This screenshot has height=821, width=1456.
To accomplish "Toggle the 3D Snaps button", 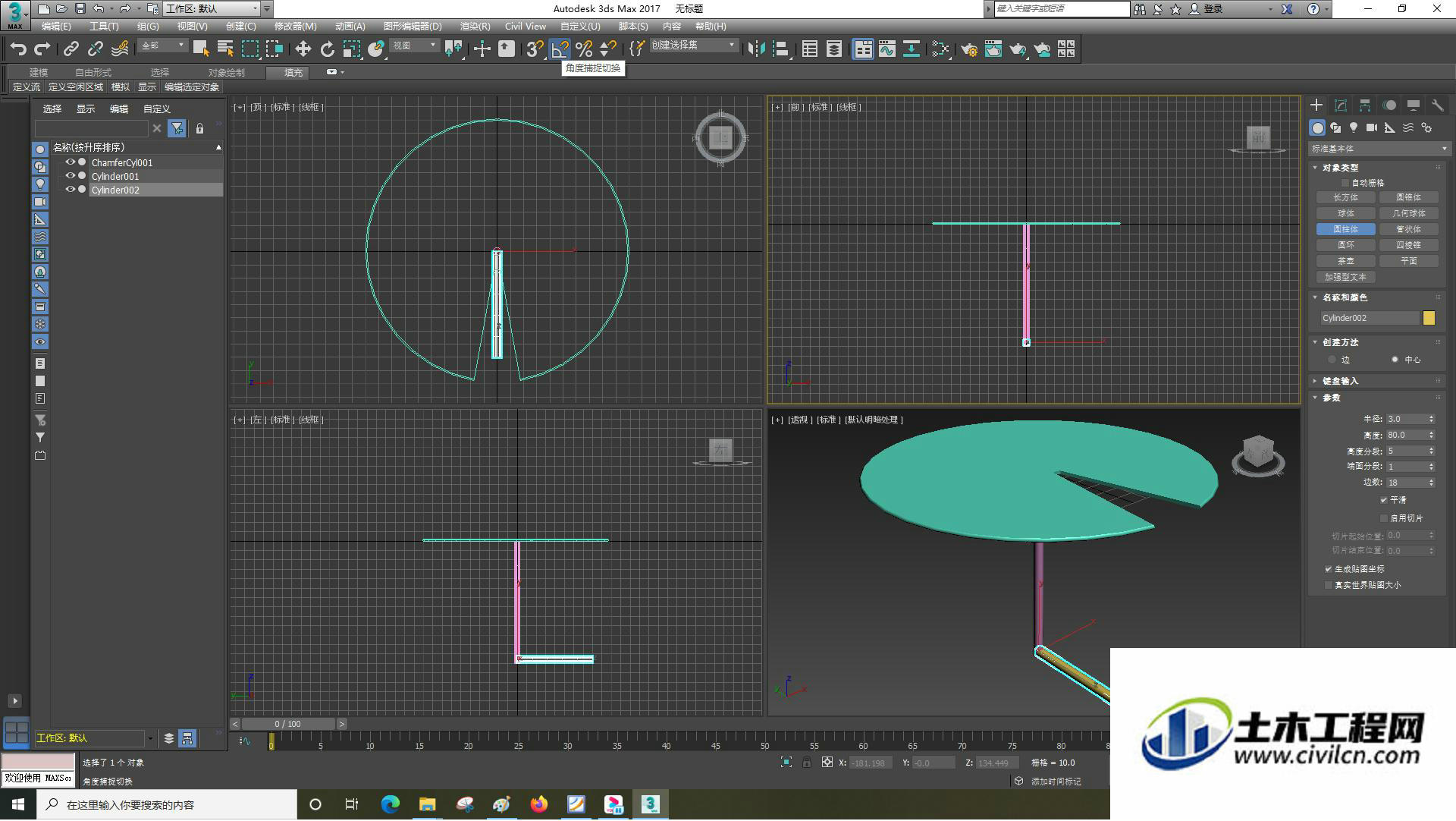I will (535, 49).
